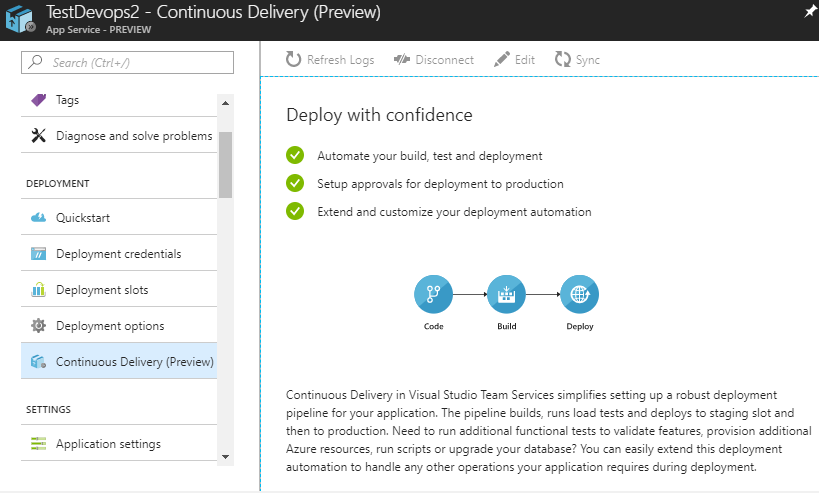Click green check beside Automate your build
This screenshot has width=819, height=493.
pyautogui.click(x=295, y=155)
